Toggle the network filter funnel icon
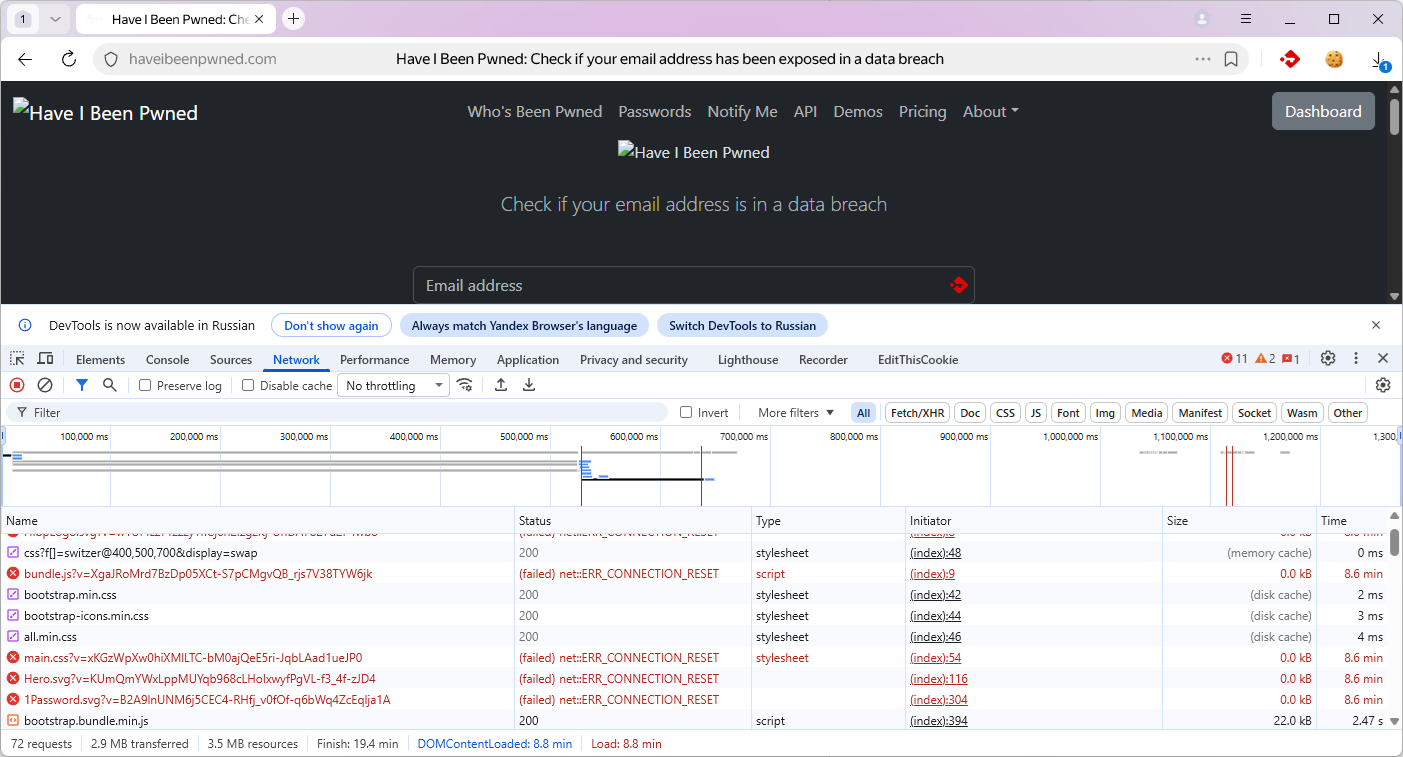 [x=82, y=385]
